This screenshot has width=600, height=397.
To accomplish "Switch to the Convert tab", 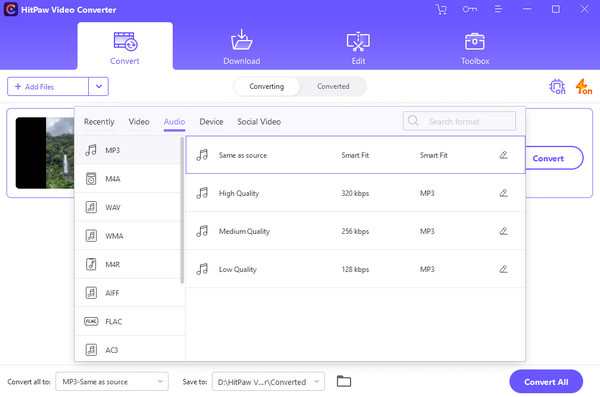I will [x=125, y=46].
